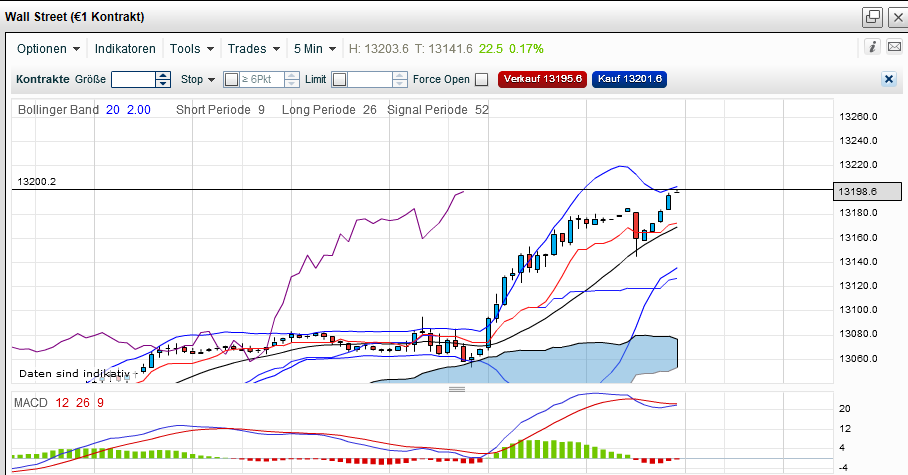
Task: Click the Kauf 13201.6 buy button
Action: (632, 80)
